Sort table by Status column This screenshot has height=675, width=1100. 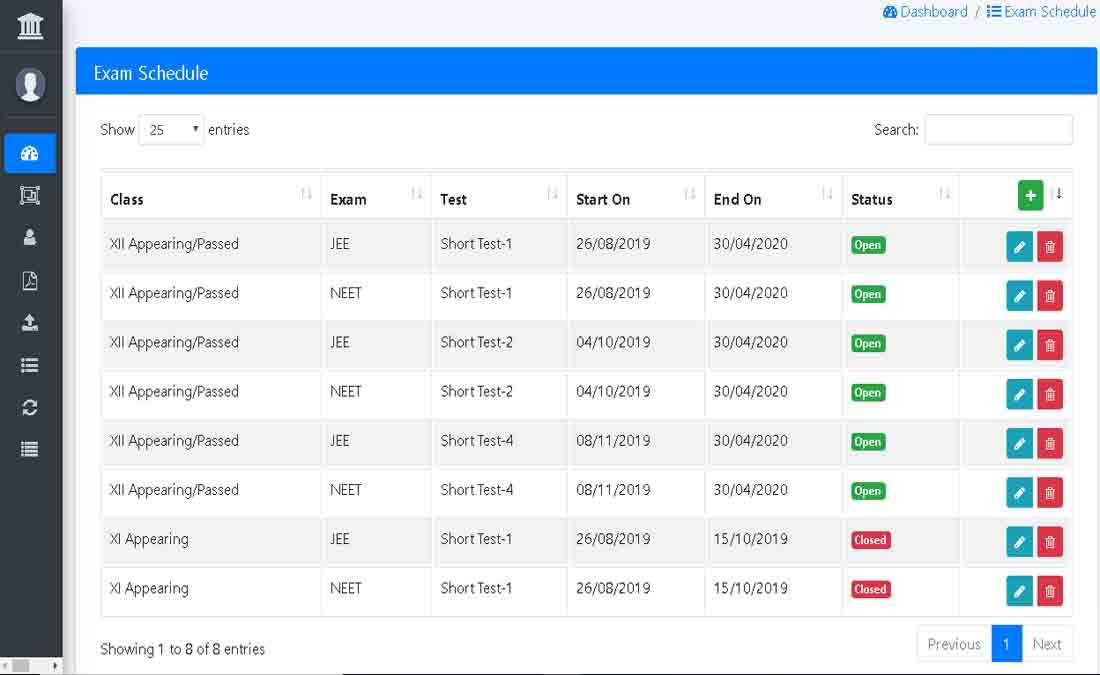pos(900,198)
